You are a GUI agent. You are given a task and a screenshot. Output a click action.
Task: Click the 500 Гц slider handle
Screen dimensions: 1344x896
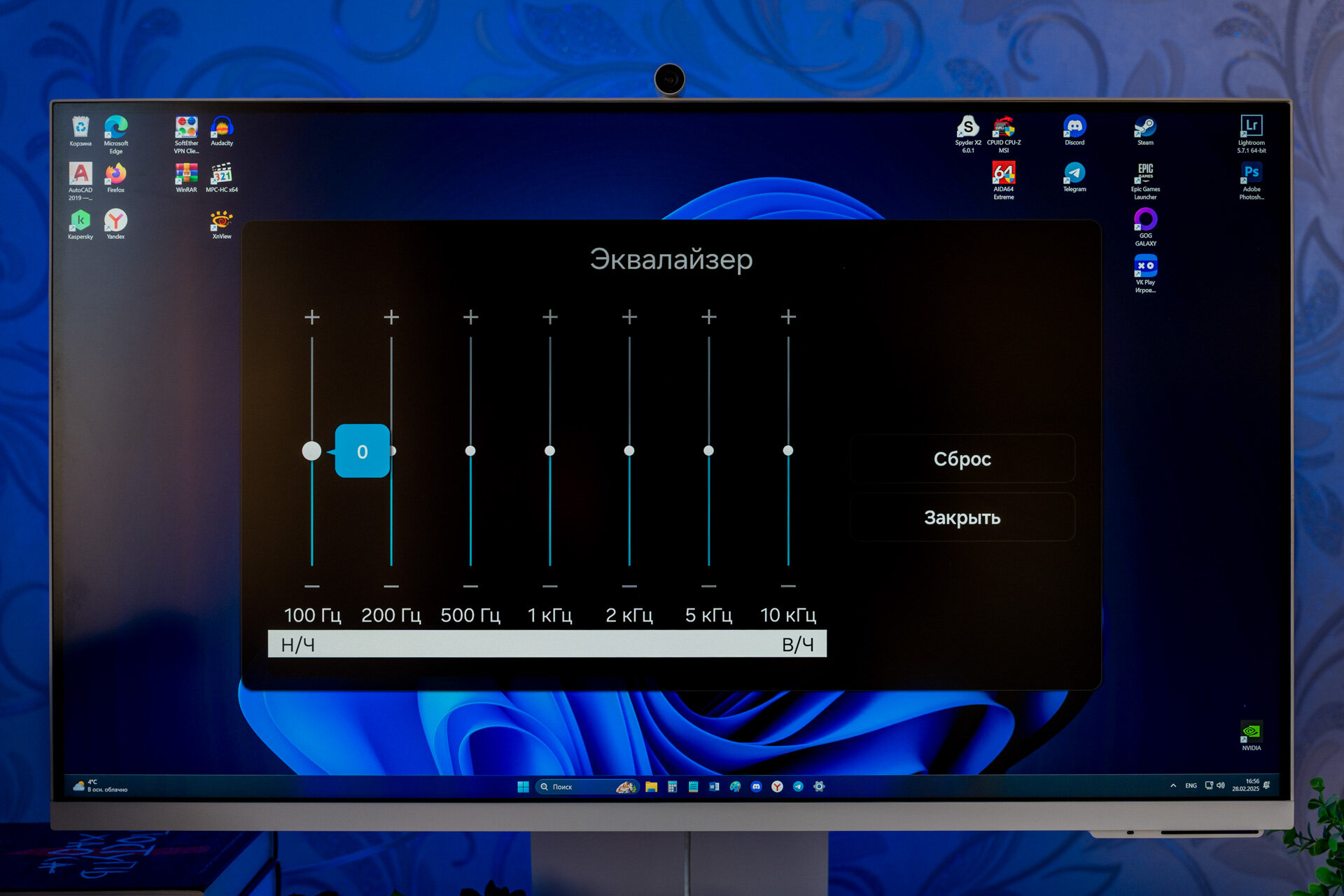click(x=470, y=451)
